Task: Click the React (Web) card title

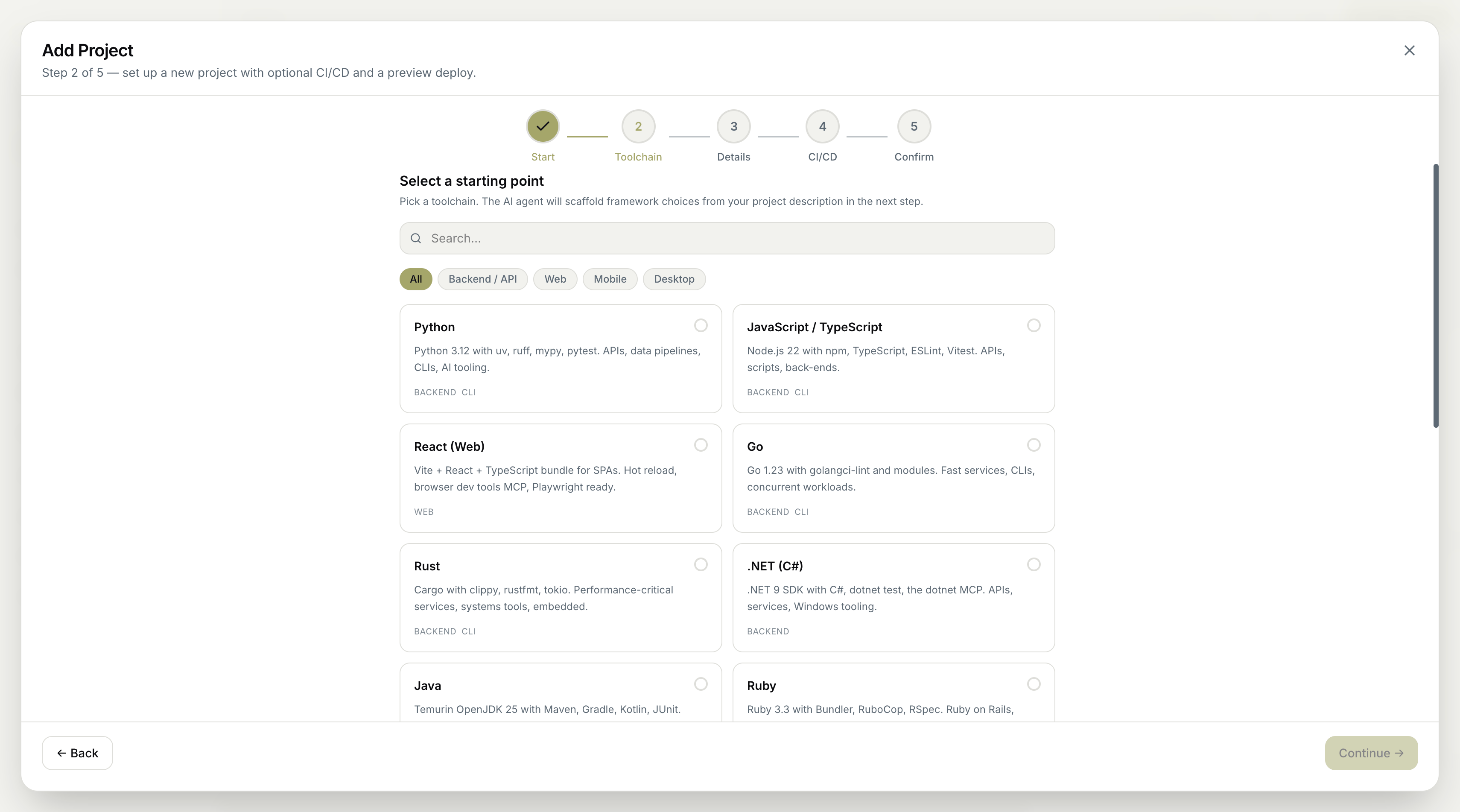Action: tap(449, 447)
